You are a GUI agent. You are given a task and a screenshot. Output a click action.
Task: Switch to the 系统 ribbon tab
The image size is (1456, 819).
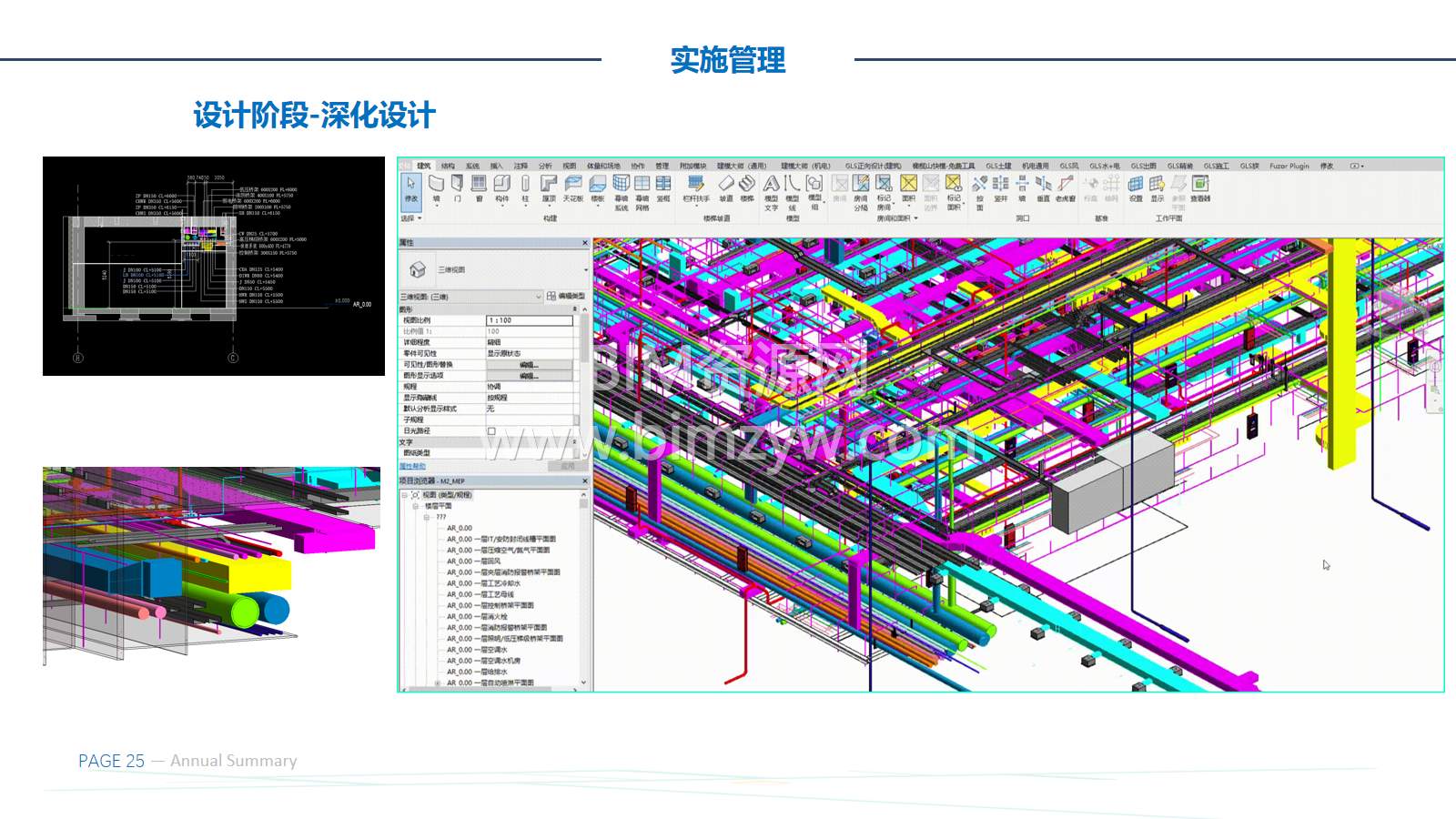[x=472, y=166]
